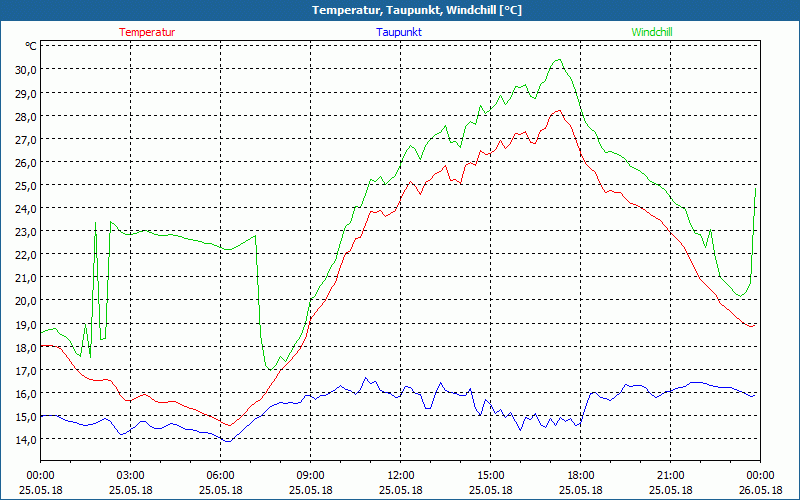
Task: Select the 28,0 y-axis value
Action: click(26, 116)
